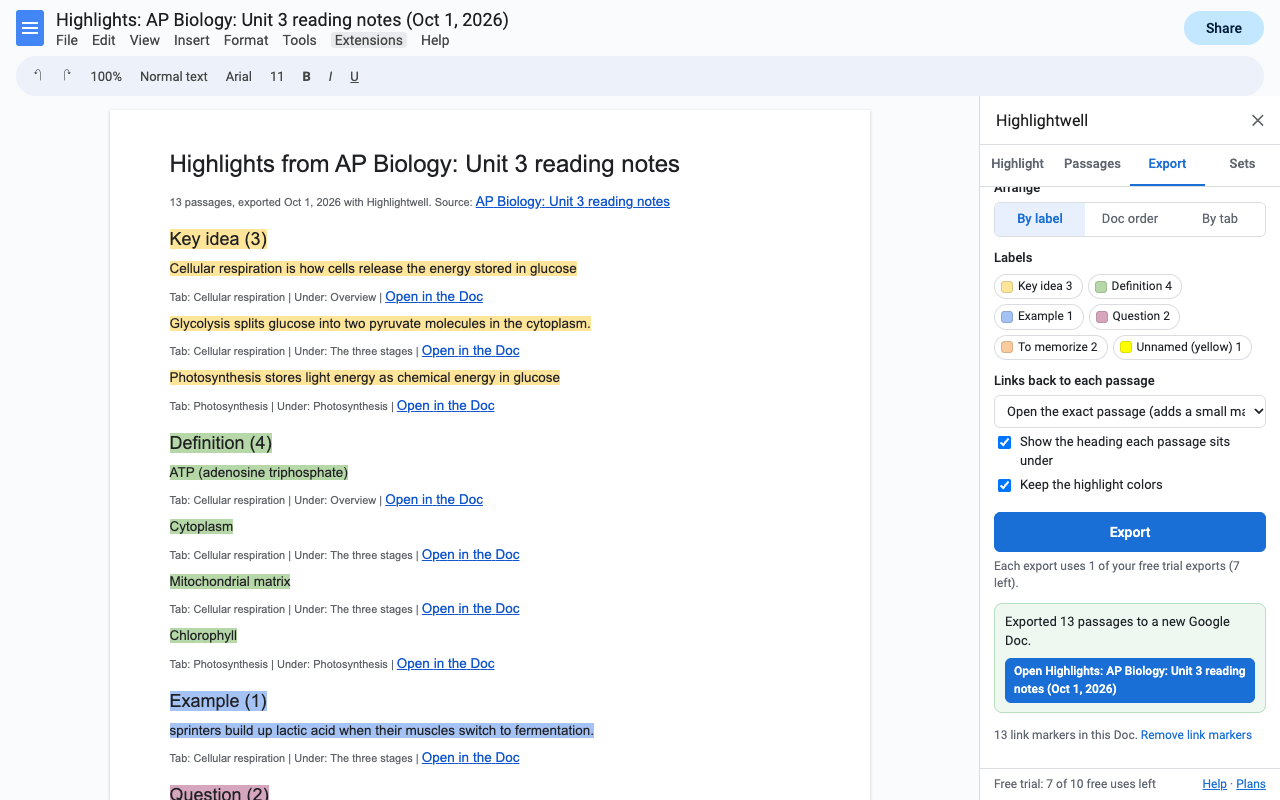Arrange export 'By tab'
Viewport: 1280px width, 800px height.
[1220, 219]
